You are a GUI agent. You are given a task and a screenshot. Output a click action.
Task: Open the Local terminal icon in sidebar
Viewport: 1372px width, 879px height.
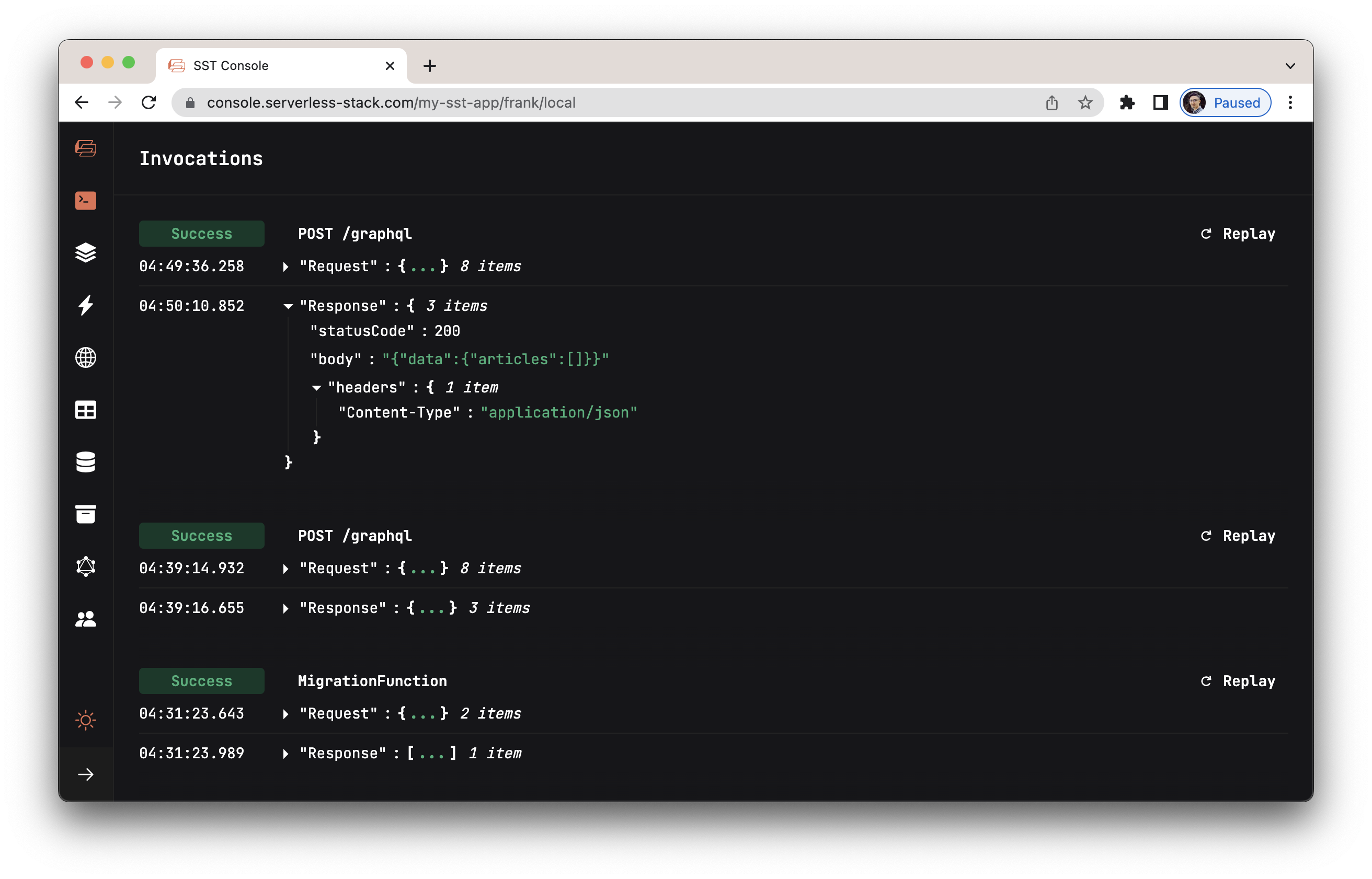pyautogui.click(x=86, y=200)
